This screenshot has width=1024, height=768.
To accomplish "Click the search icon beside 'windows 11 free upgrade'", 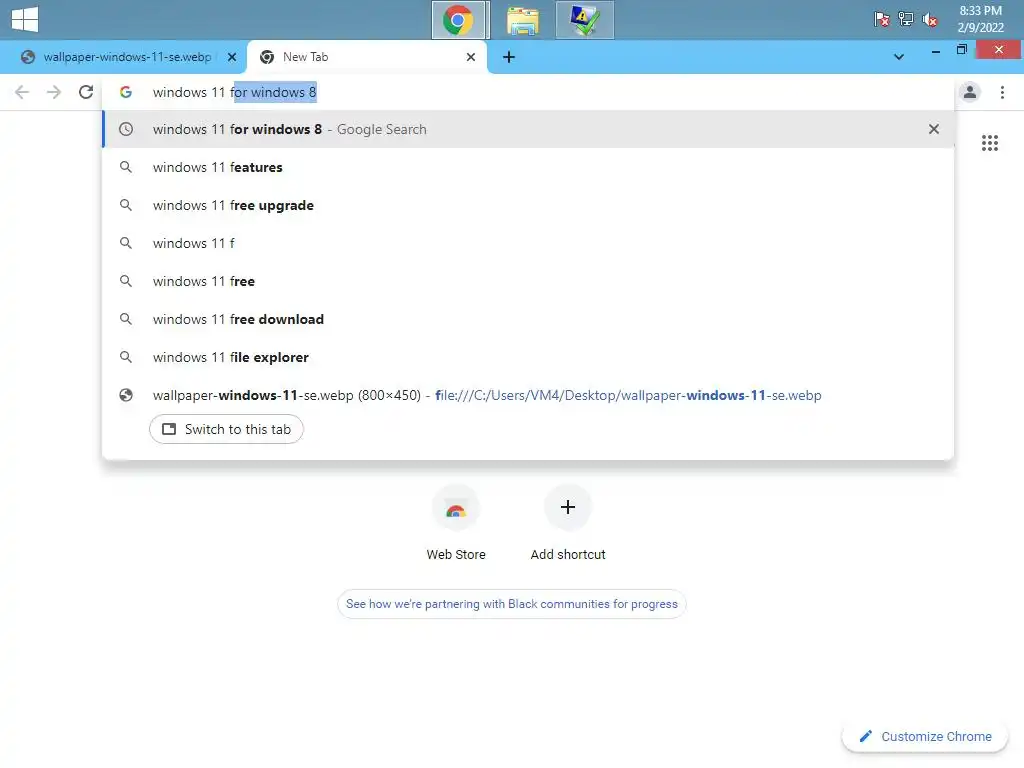I will click(x=126, y=205).
